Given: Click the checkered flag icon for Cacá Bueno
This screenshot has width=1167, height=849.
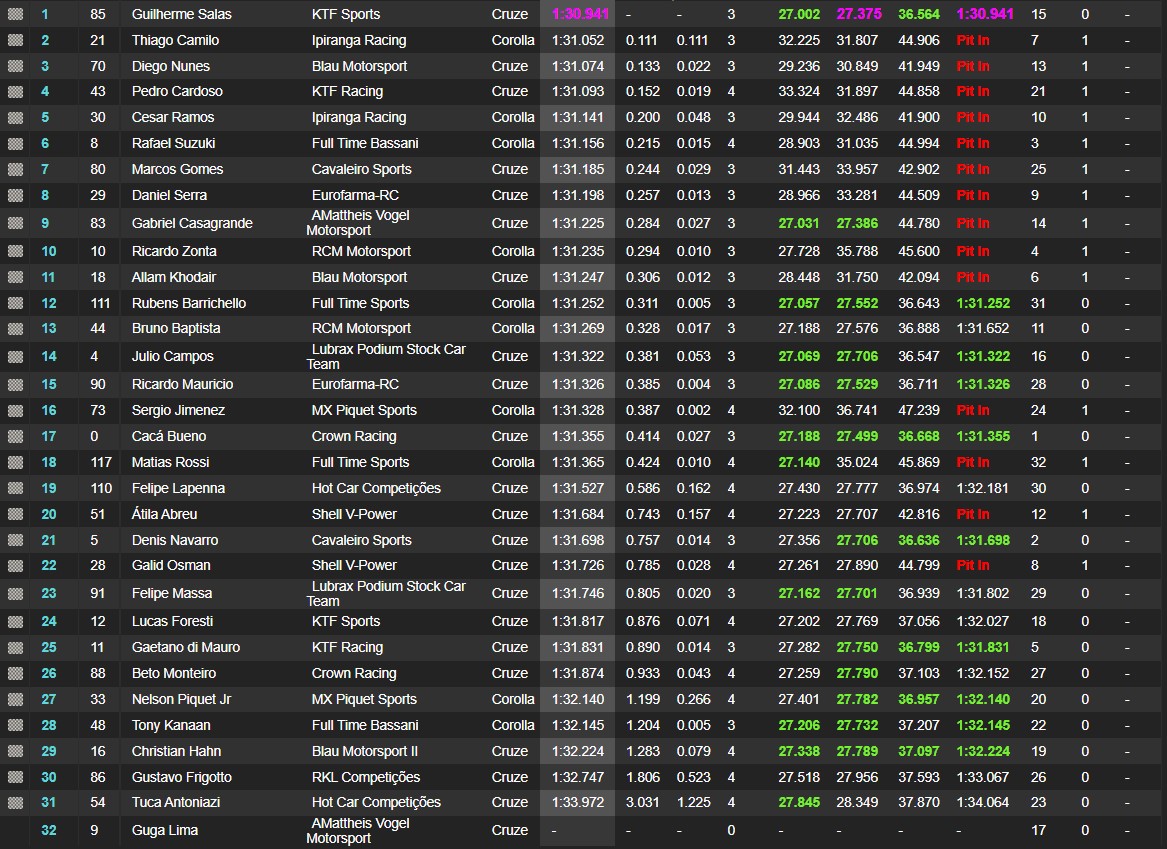Looking at the screenshot, I should tap(15, 437).
